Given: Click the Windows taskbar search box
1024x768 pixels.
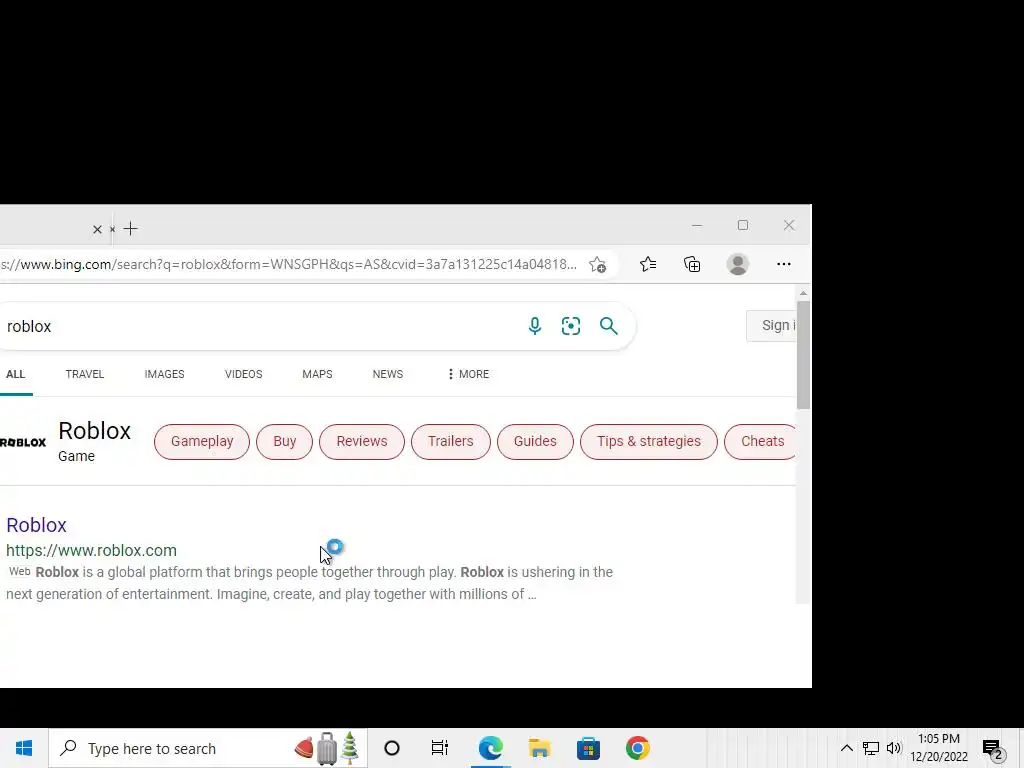Looking at the screenshot, I should (x=208, y=748).
